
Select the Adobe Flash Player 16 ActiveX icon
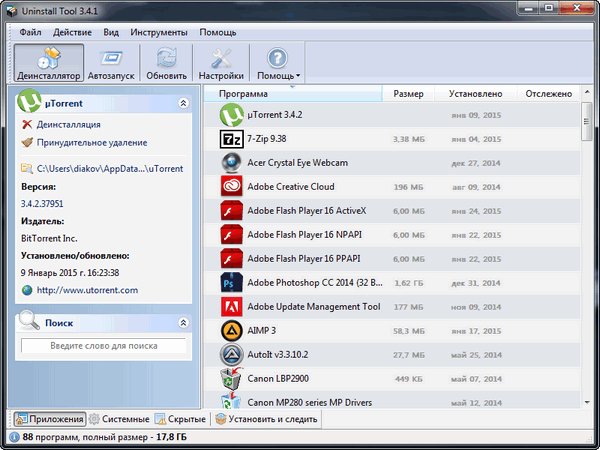click(232, 210)
